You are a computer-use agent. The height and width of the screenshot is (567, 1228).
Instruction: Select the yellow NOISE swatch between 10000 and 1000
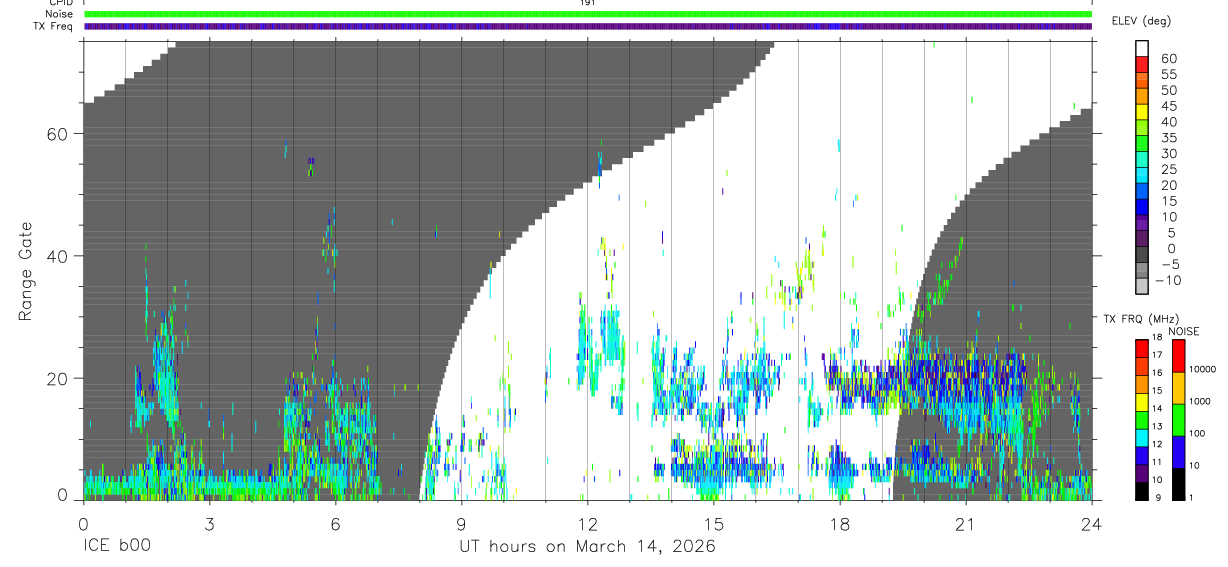tap(1179, 388)
